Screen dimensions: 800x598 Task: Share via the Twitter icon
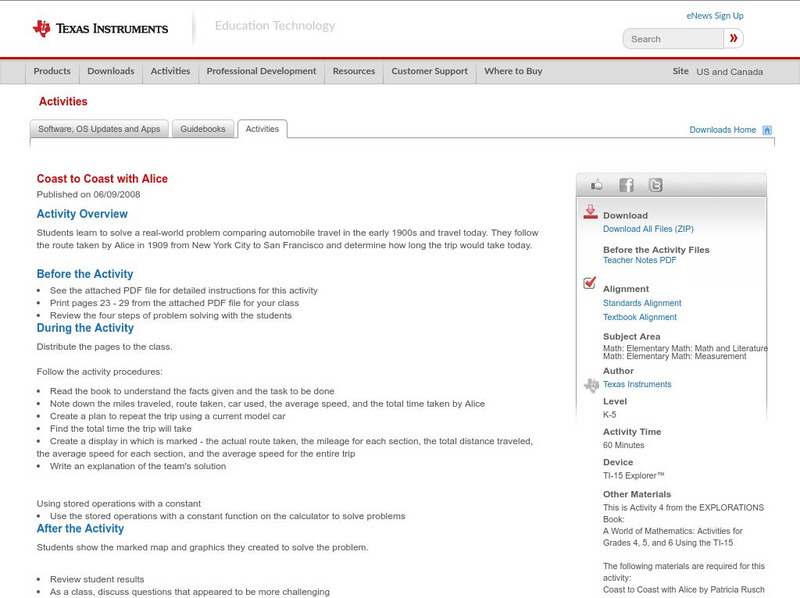(655, 185)
